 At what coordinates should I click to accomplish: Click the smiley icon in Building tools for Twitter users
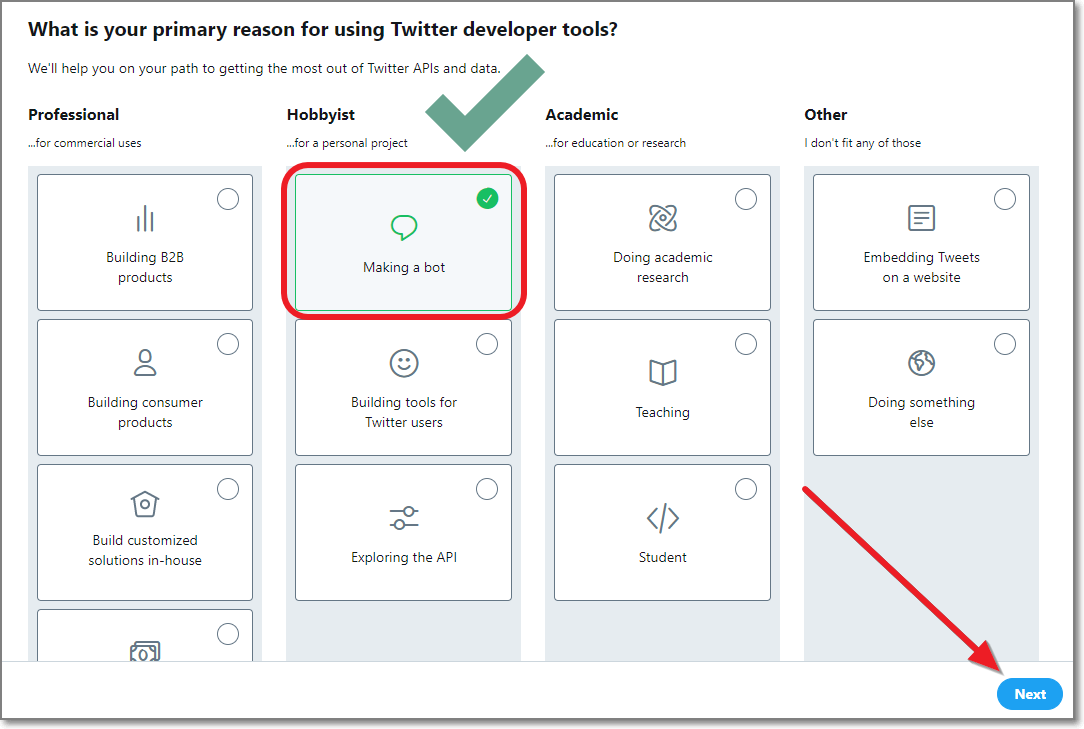(x=404, y=363)
